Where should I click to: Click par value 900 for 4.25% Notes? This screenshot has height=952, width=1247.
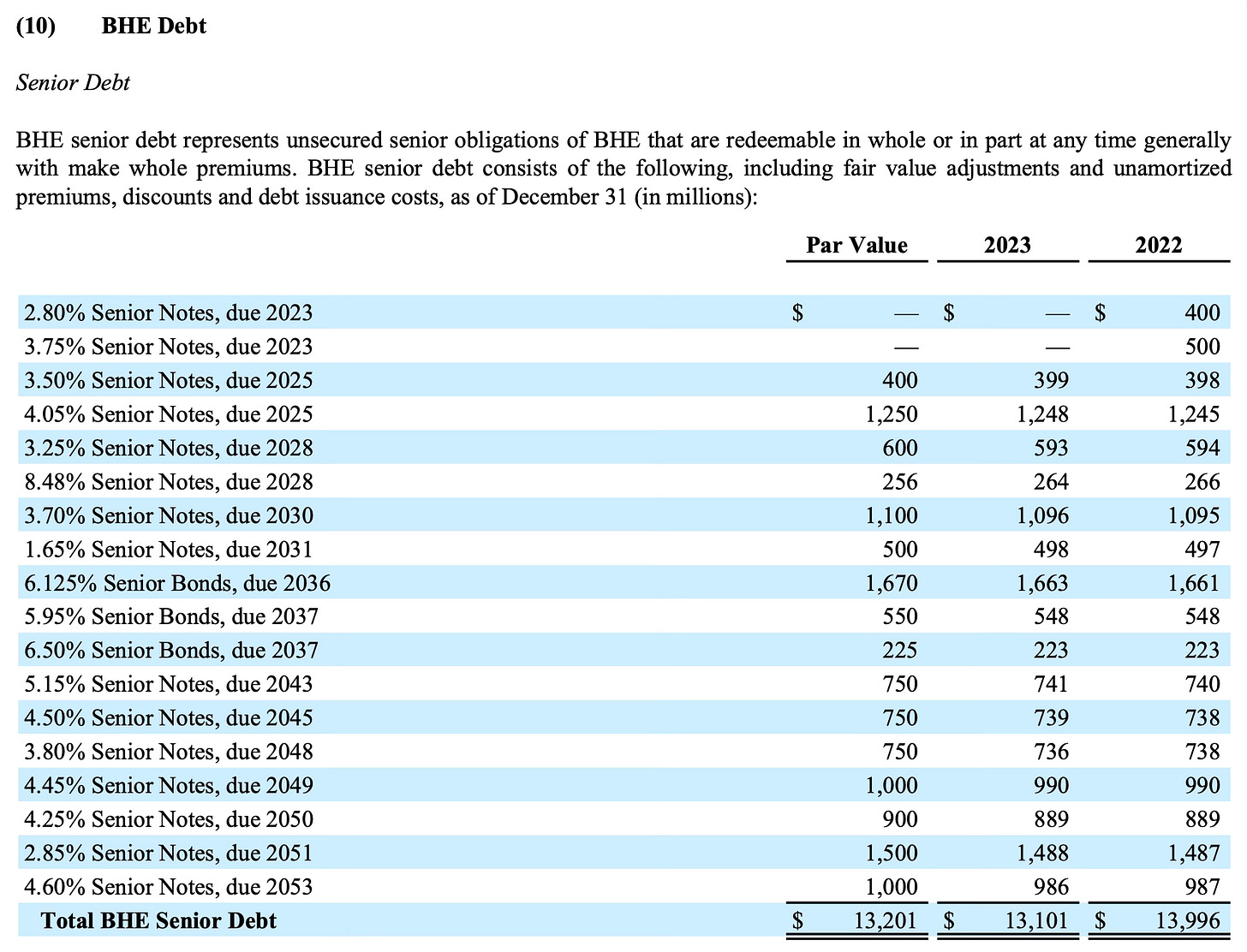click(900, 819)
